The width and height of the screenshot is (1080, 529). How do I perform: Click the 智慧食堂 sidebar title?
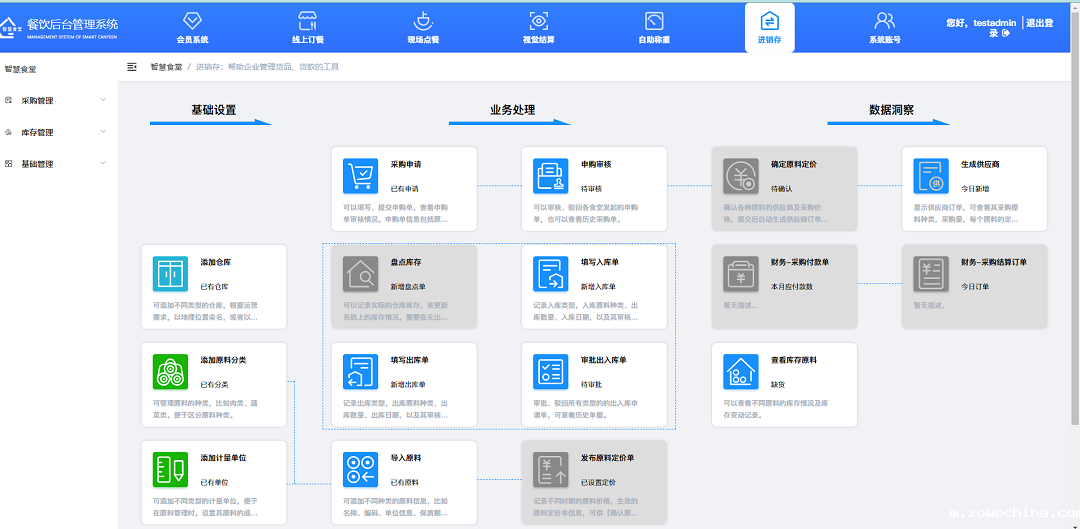[20, 69]
